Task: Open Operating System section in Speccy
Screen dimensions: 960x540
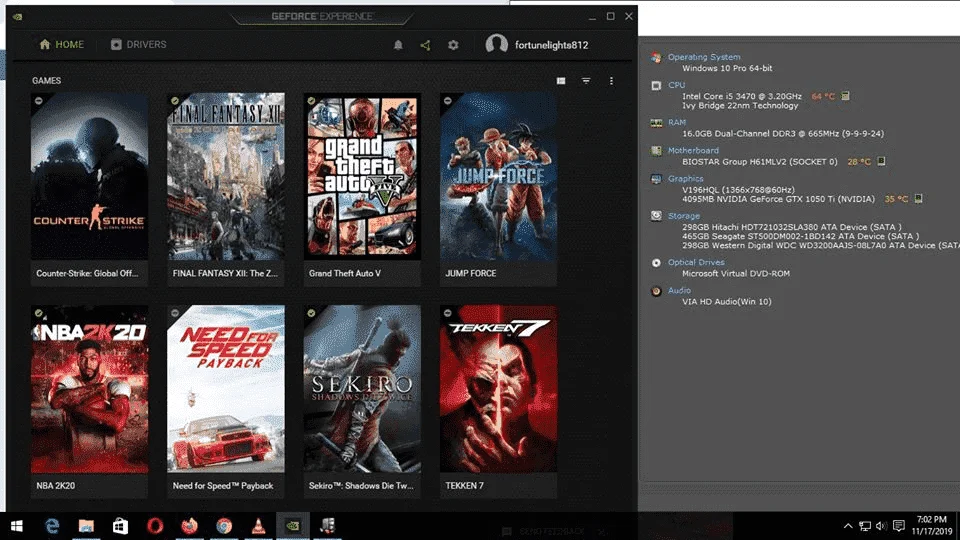Action: pyautogui.click(x=704, y=57)
